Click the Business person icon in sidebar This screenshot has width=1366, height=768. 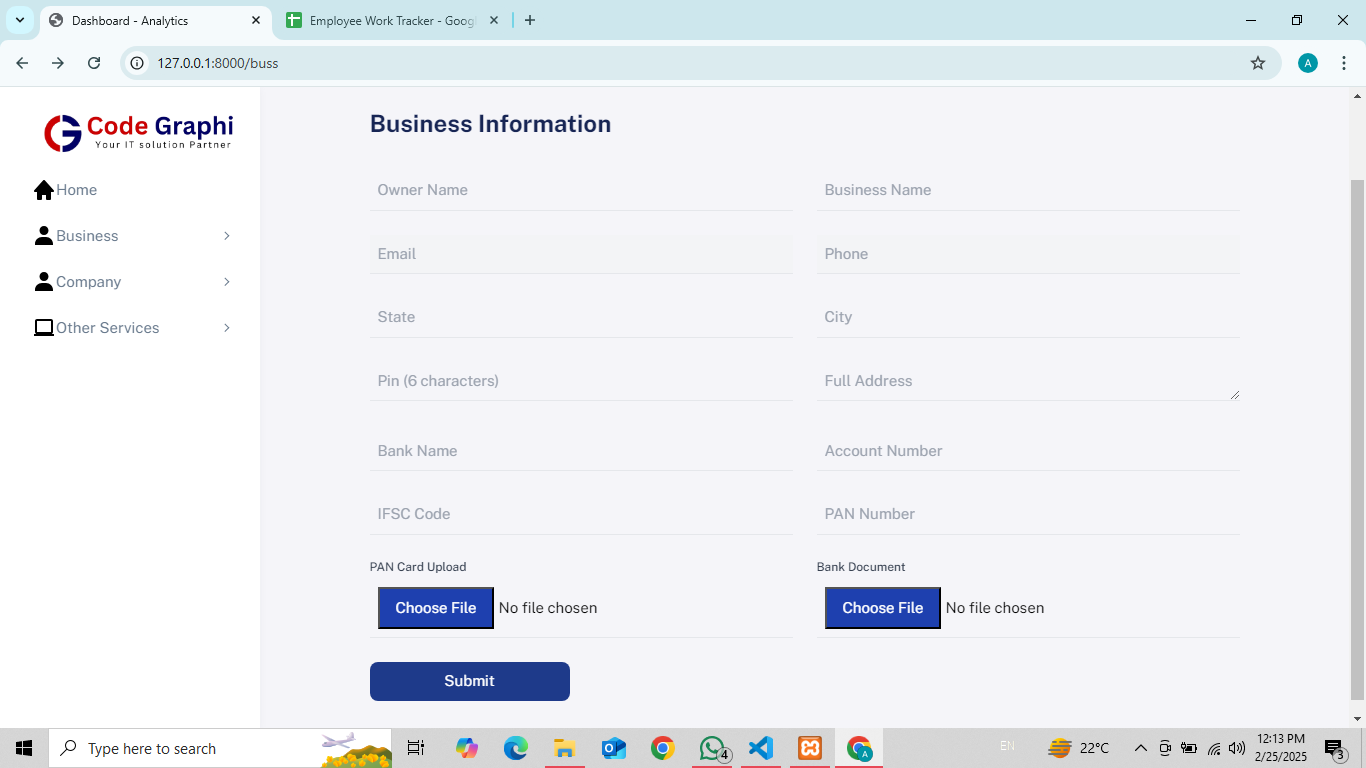click(x=43, y=236)
